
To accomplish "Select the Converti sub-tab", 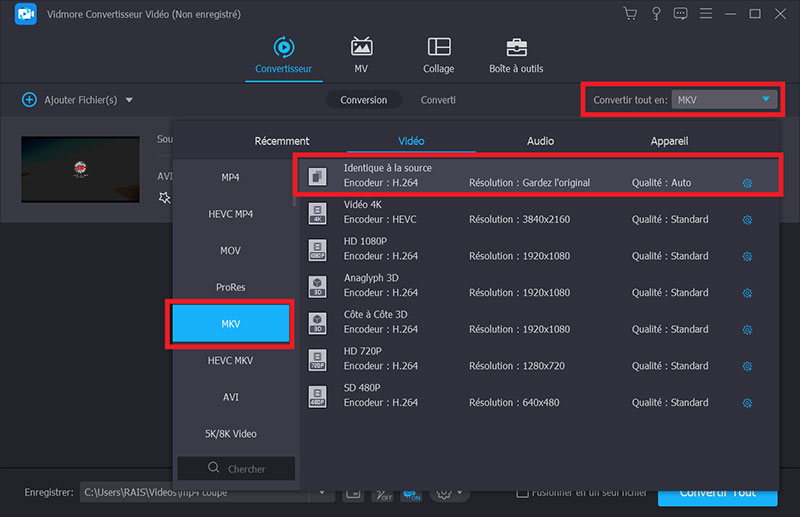I will [x=438, y=100].
